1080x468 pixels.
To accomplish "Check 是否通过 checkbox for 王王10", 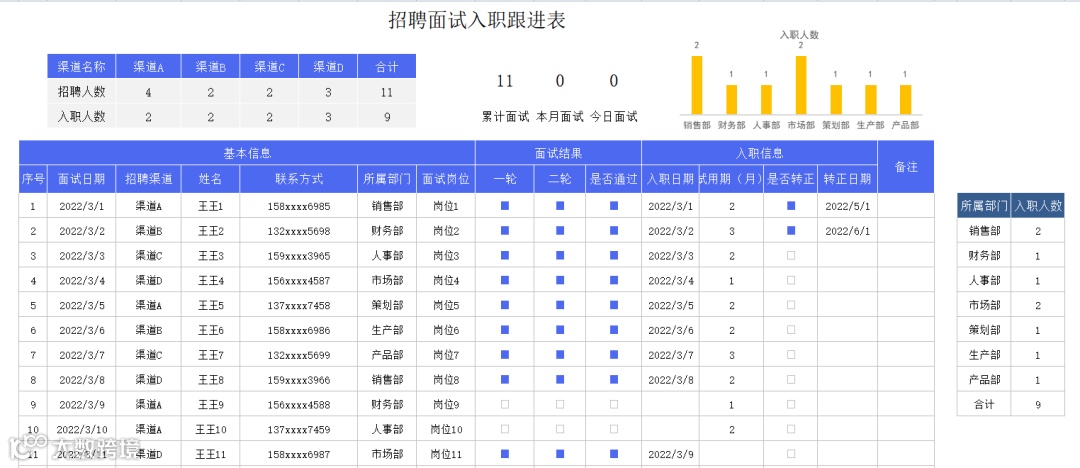I will click(614, 429).
